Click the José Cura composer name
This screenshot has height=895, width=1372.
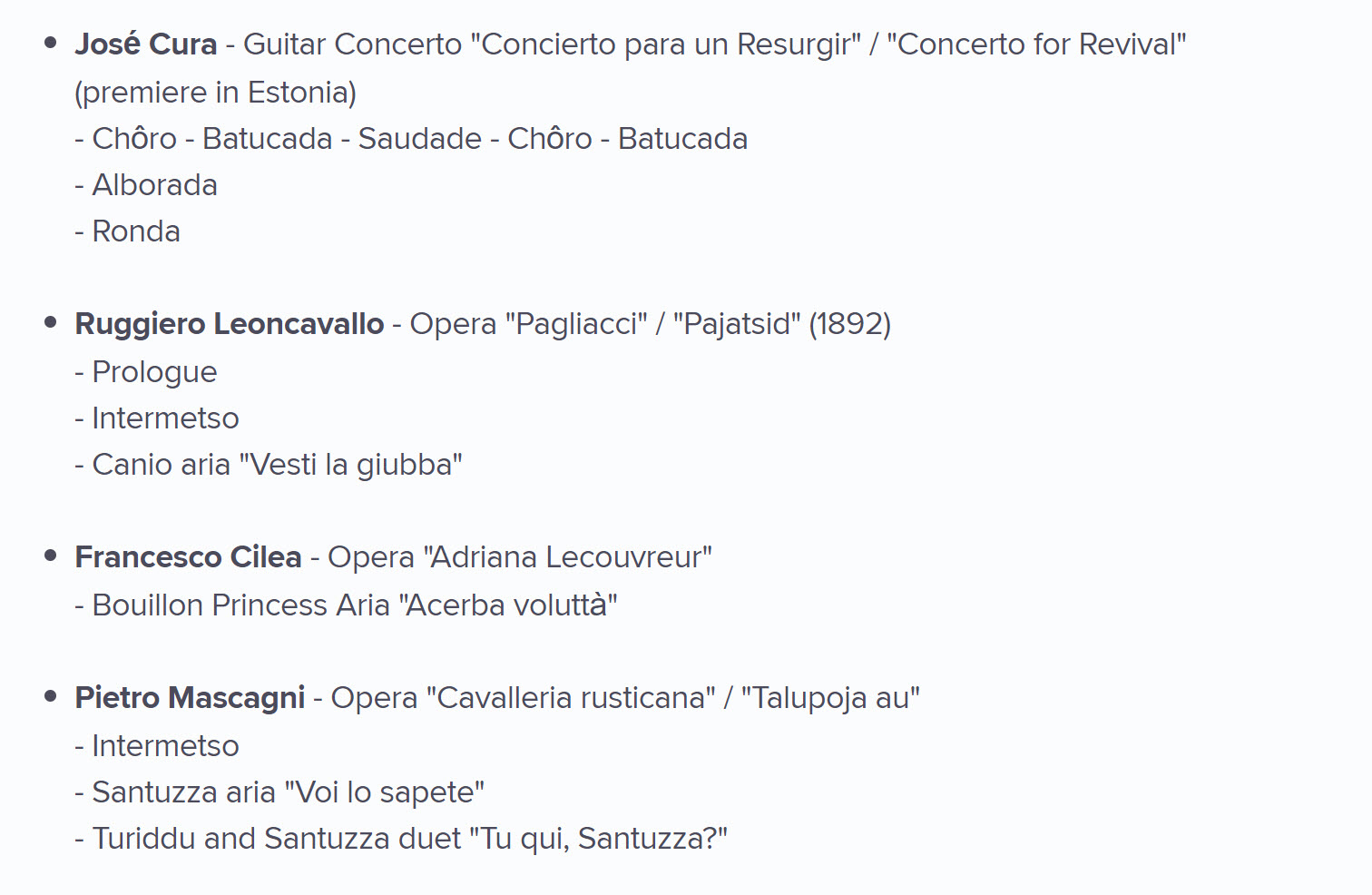coord(146,44)
